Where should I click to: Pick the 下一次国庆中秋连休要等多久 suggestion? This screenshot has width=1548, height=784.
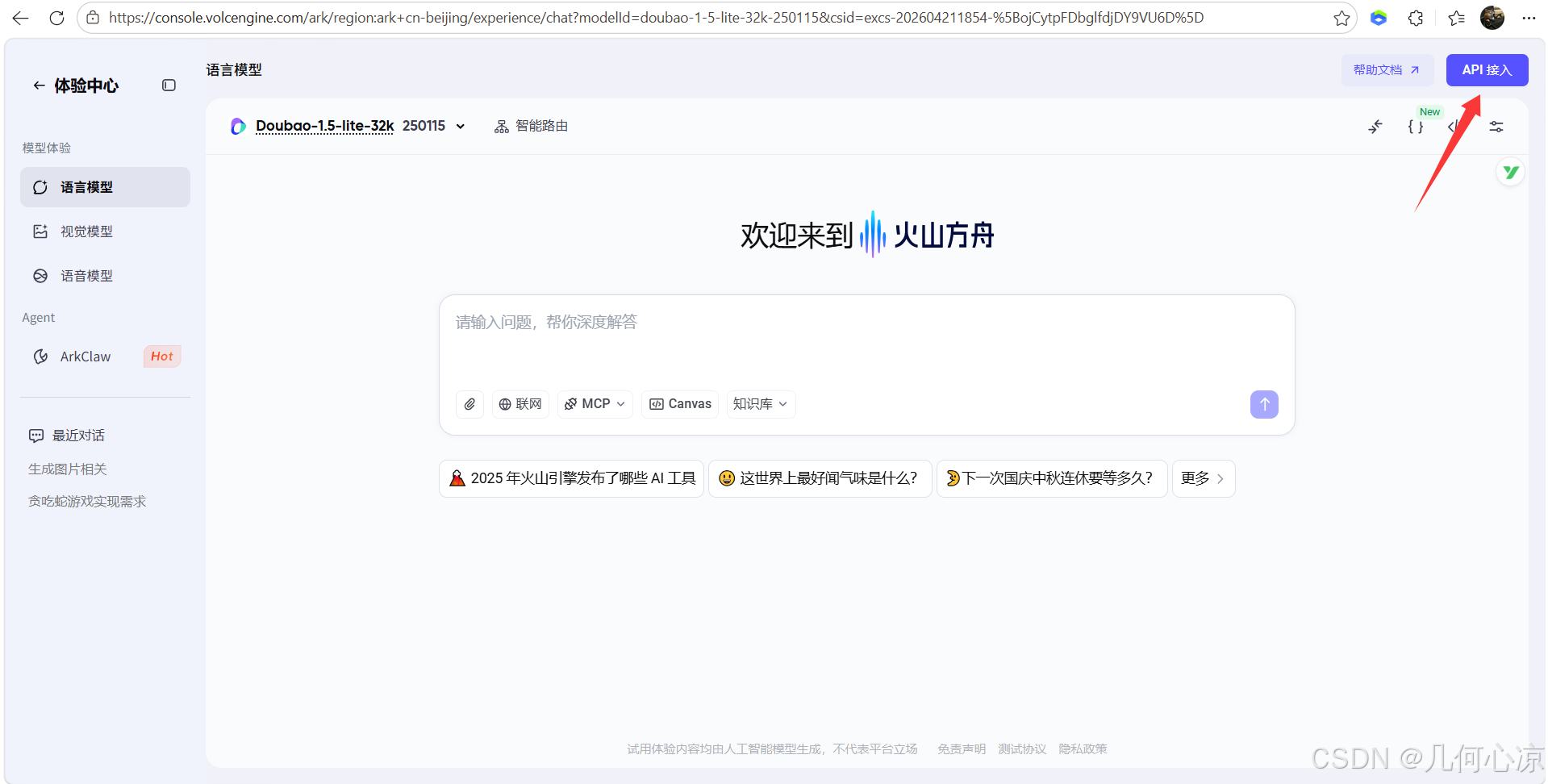(1052, 478)
